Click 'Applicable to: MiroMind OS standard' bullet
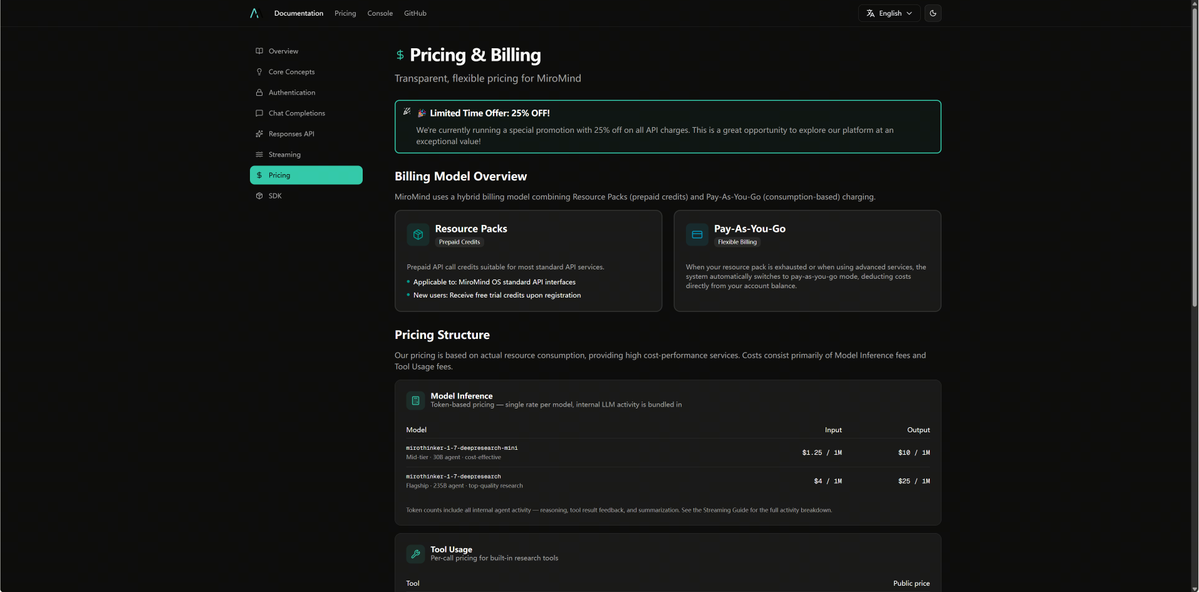 pos(495,282)
